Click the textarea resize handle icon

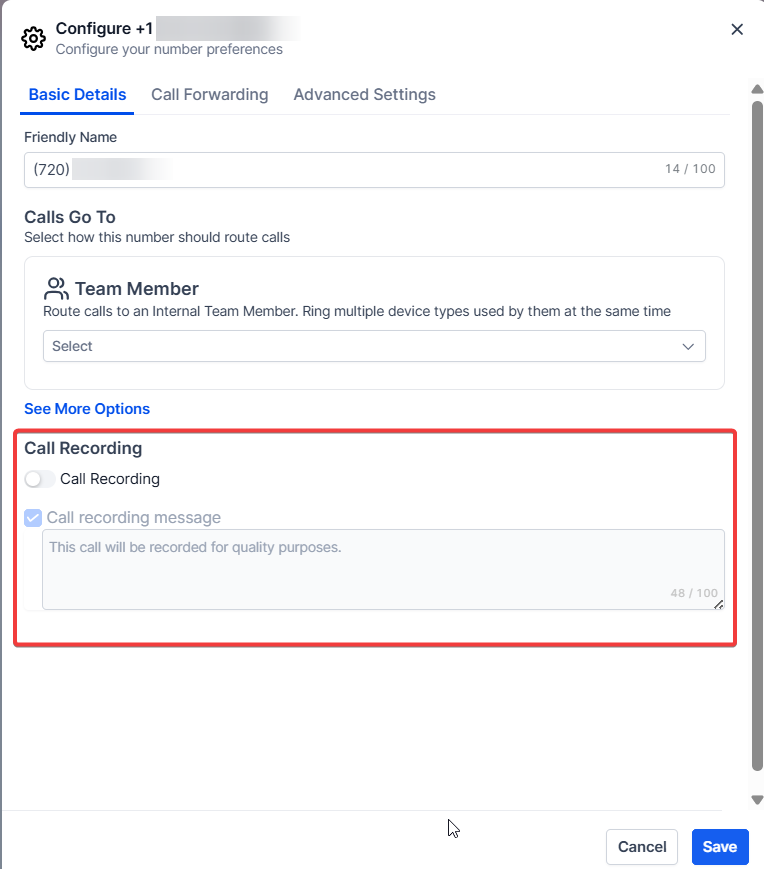pyautogui.click(x=719, y=604)
